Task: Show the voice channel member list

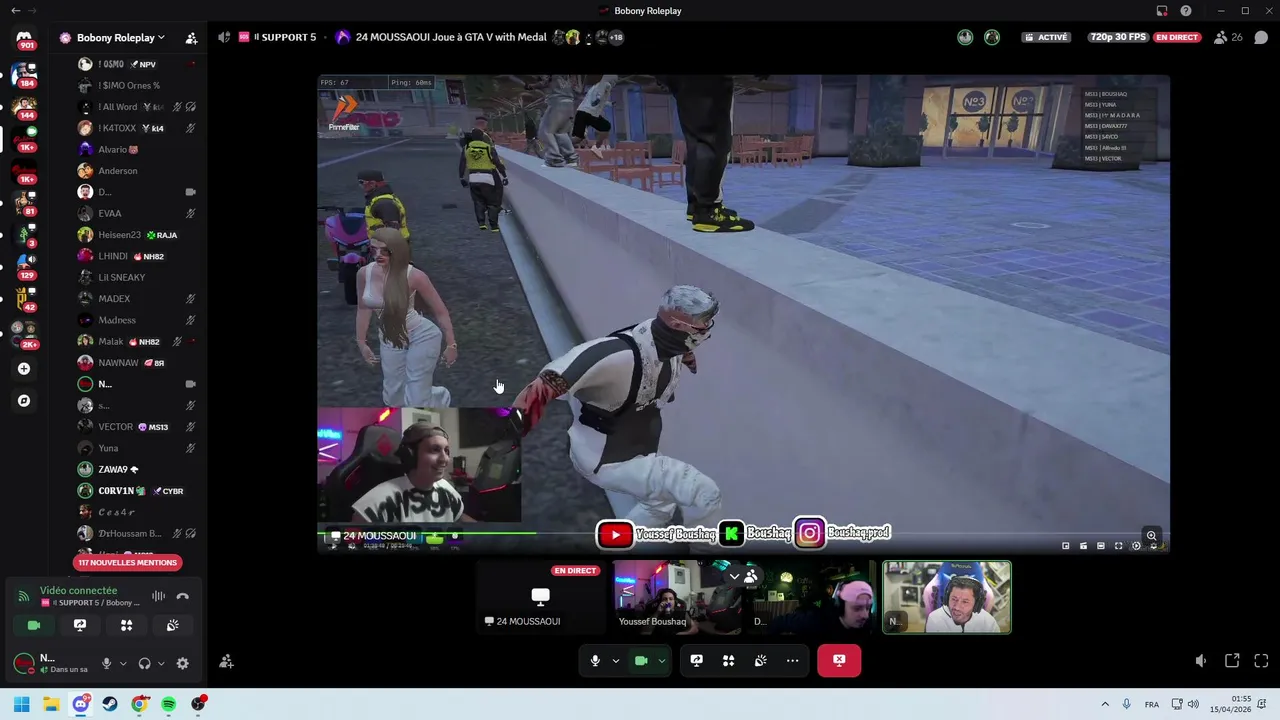Action: 1227,37
